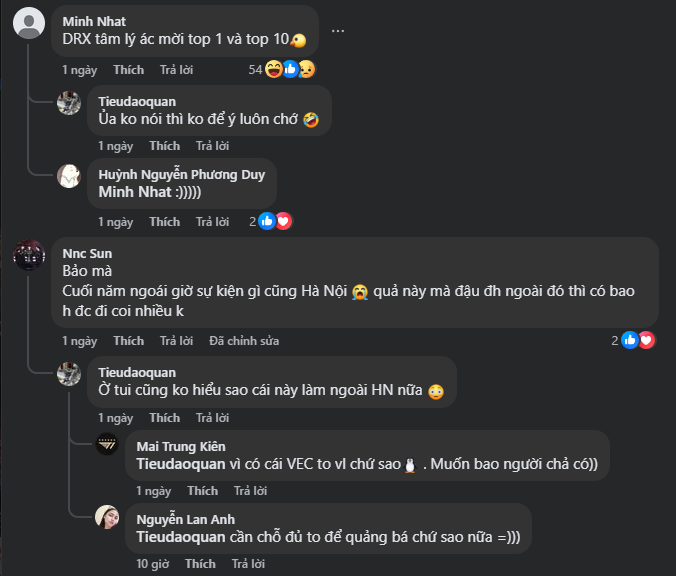
Task: Like Nguyễn Lan Anh's reply
Action: (x=200, y=564)
